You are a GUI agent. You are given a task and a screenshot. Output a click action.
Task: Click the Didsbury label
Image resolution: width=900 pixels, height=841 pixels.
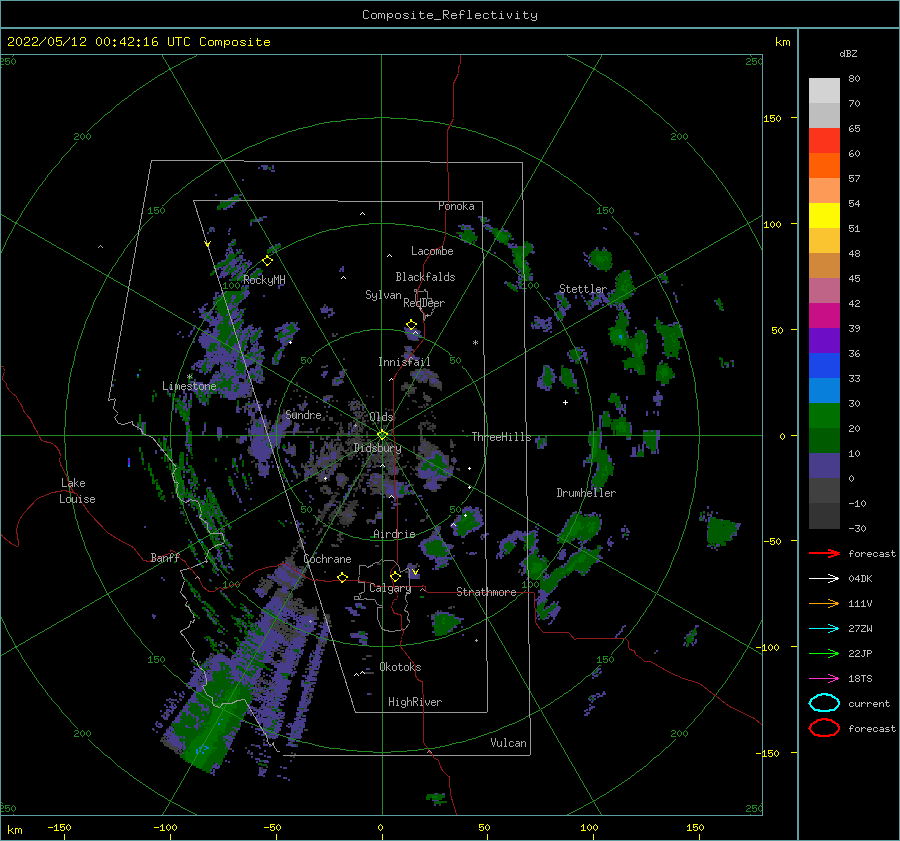pyautogui.click(x=378, y=448)
